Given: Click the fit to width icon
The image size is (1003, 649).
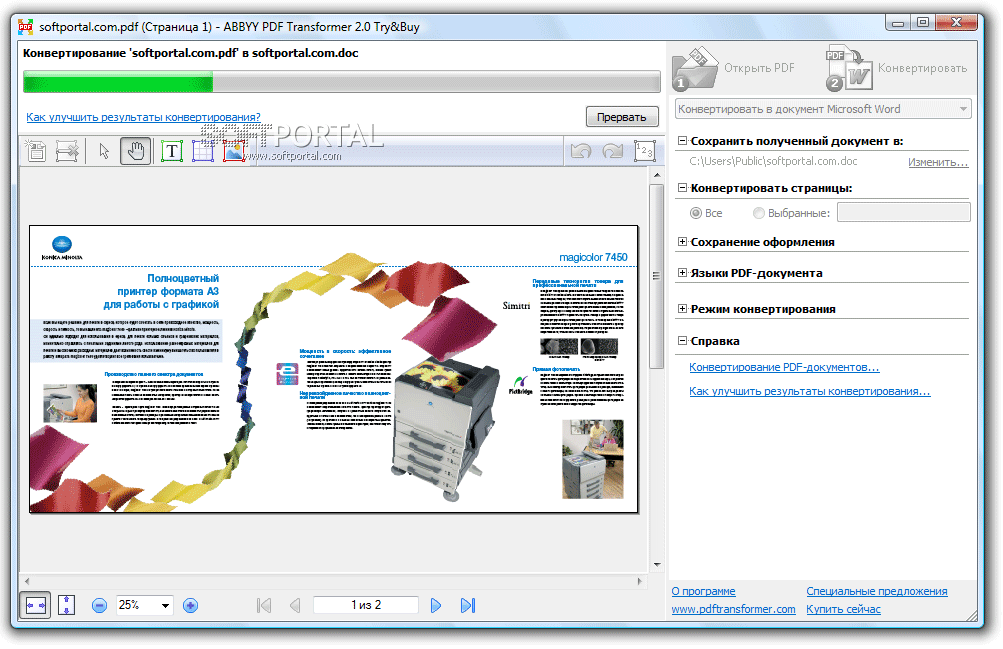Looking at the screenshot, I should tap(36, 606).
